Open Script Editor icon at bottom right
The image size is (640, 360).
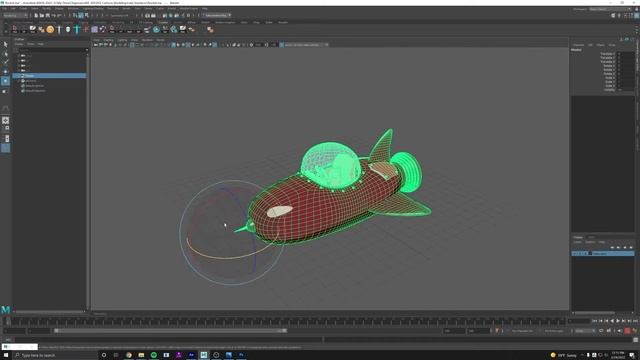point(636,340)
